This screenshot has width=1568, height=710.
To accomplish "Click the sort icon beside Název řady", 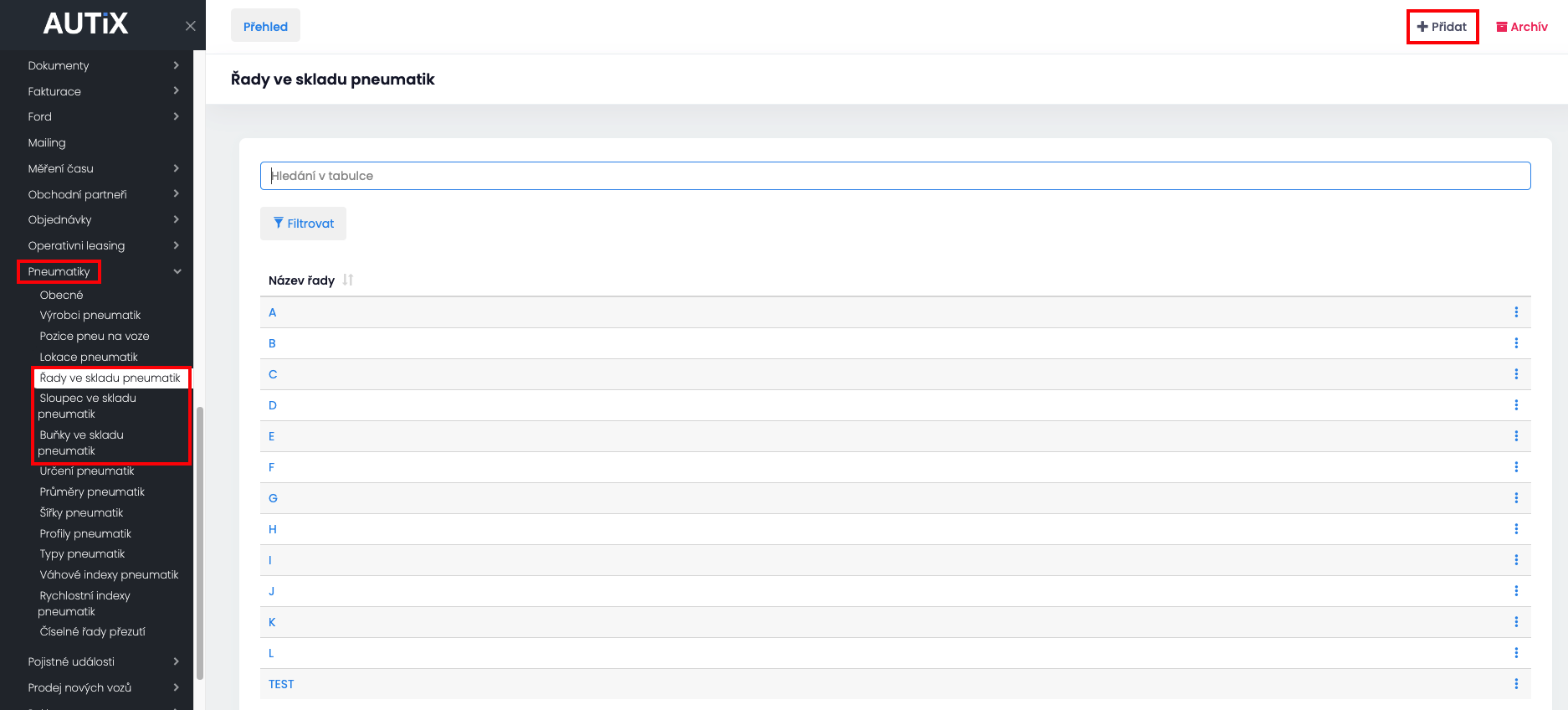I will (348, 280).
